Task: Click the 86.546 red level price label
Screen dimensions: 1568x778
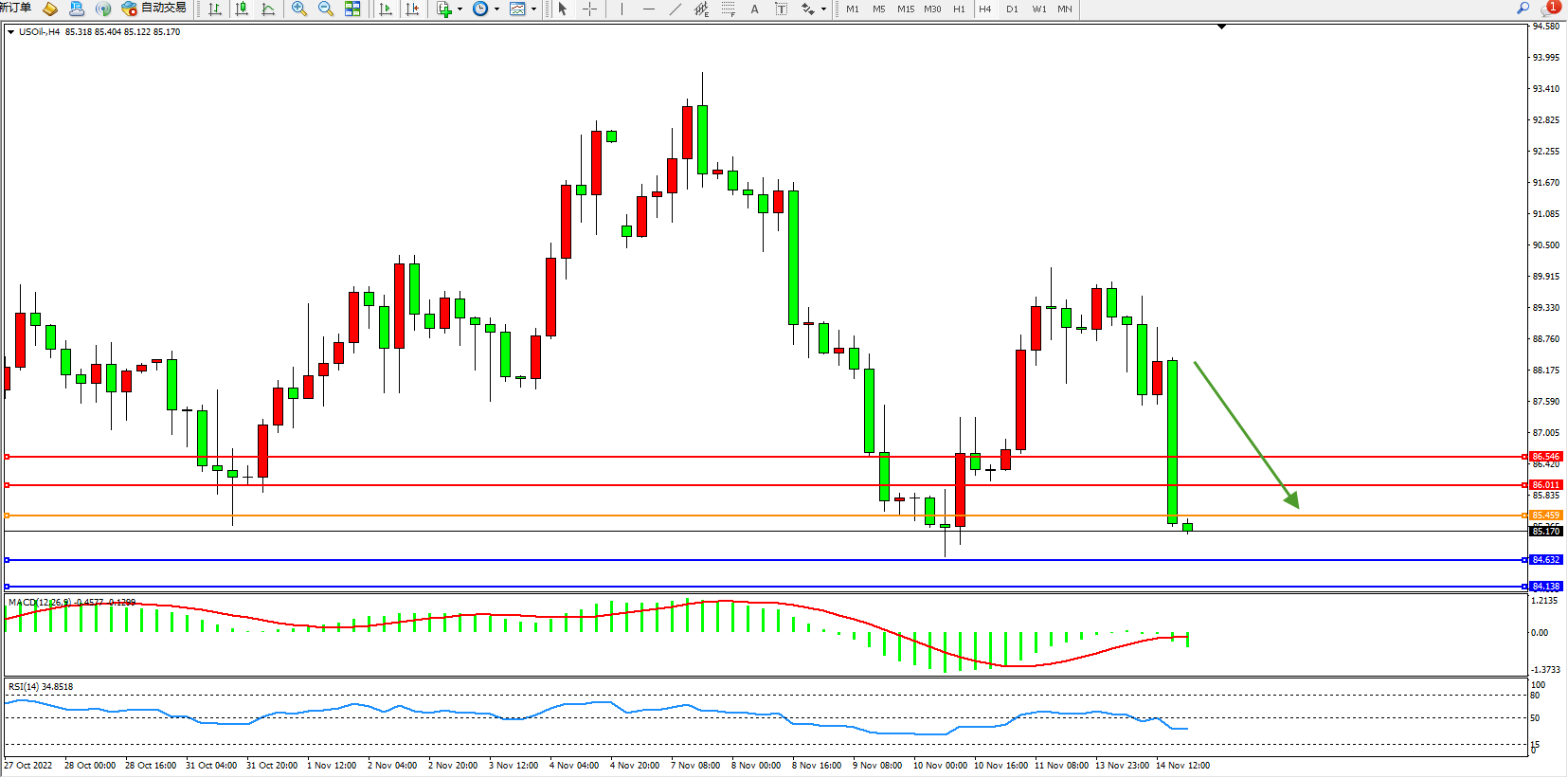Action: coord(1545,456)
